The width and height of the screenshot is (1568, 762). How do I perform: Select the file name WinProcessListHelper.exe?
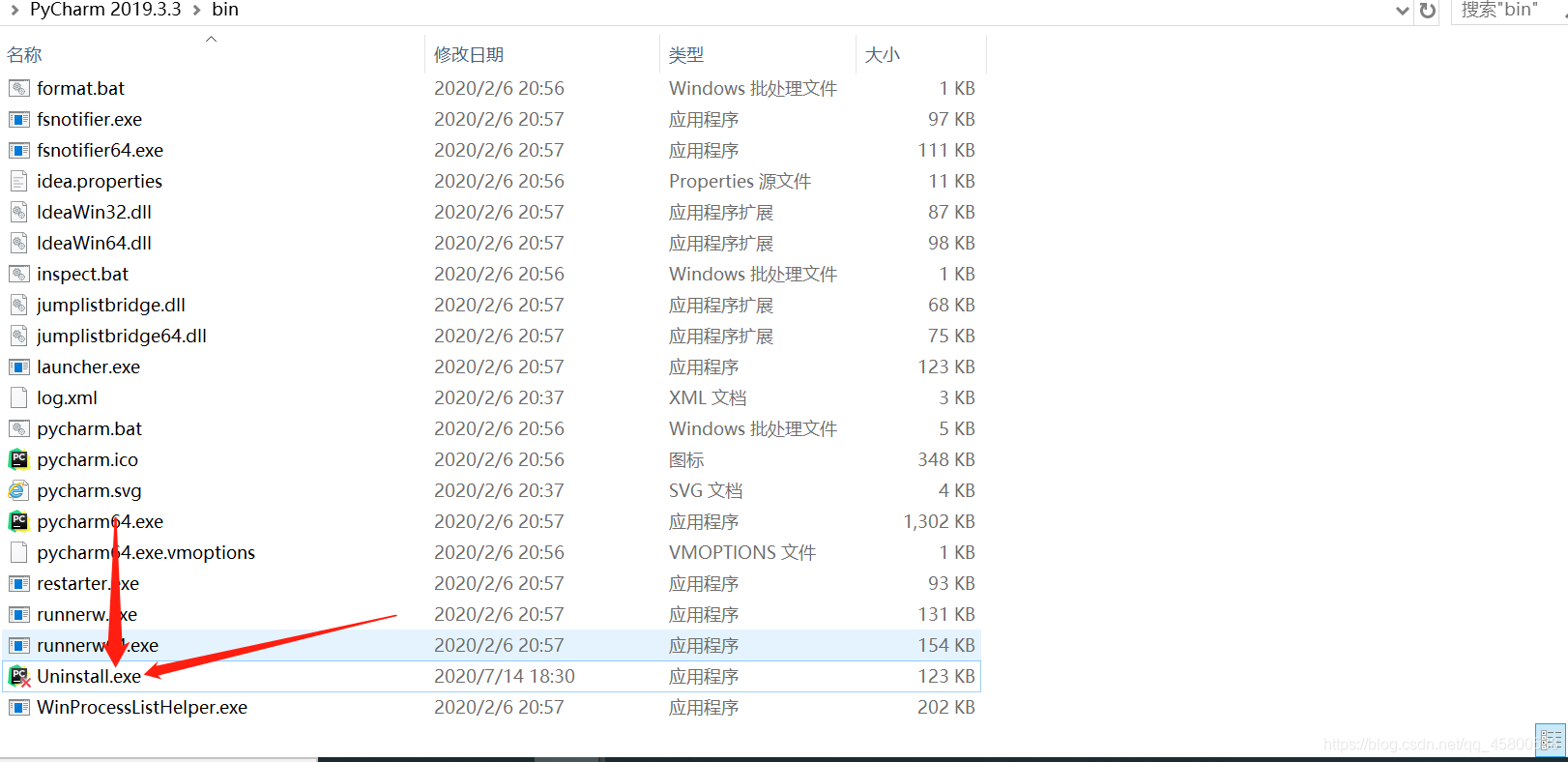click(x=142, y=707)
